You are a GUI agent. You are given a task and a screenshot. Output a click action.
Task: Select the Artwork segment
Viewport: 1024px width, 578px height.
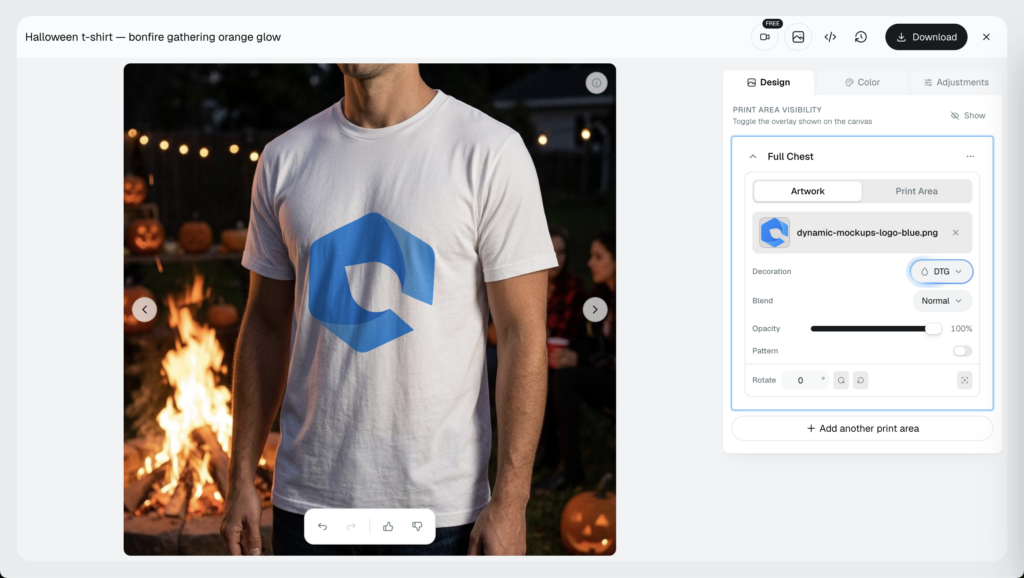(808, 191)
